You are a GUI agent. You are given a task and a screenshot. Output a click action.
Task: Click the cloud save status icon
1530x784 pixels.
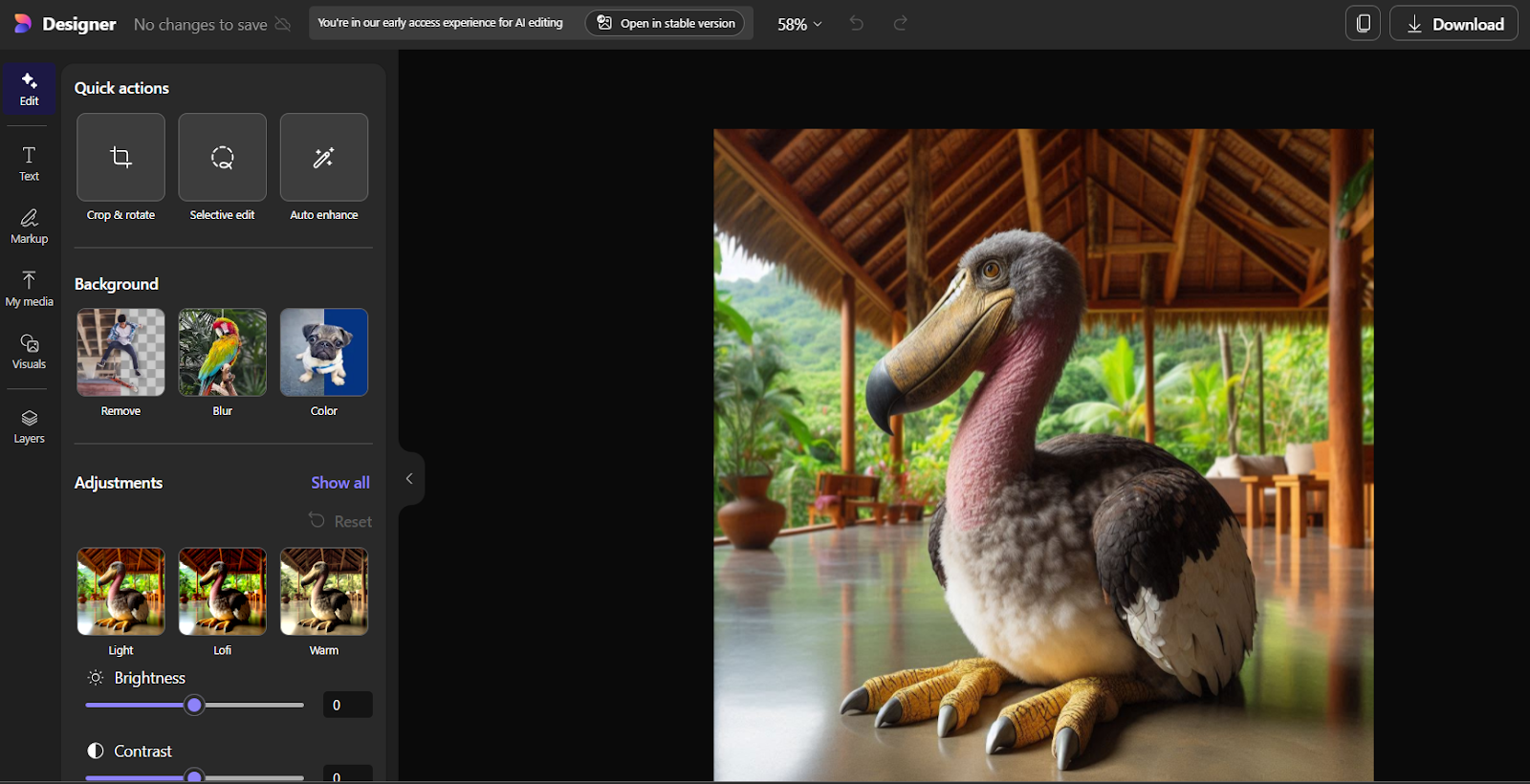pyautogui.click(x=282, y=24)
